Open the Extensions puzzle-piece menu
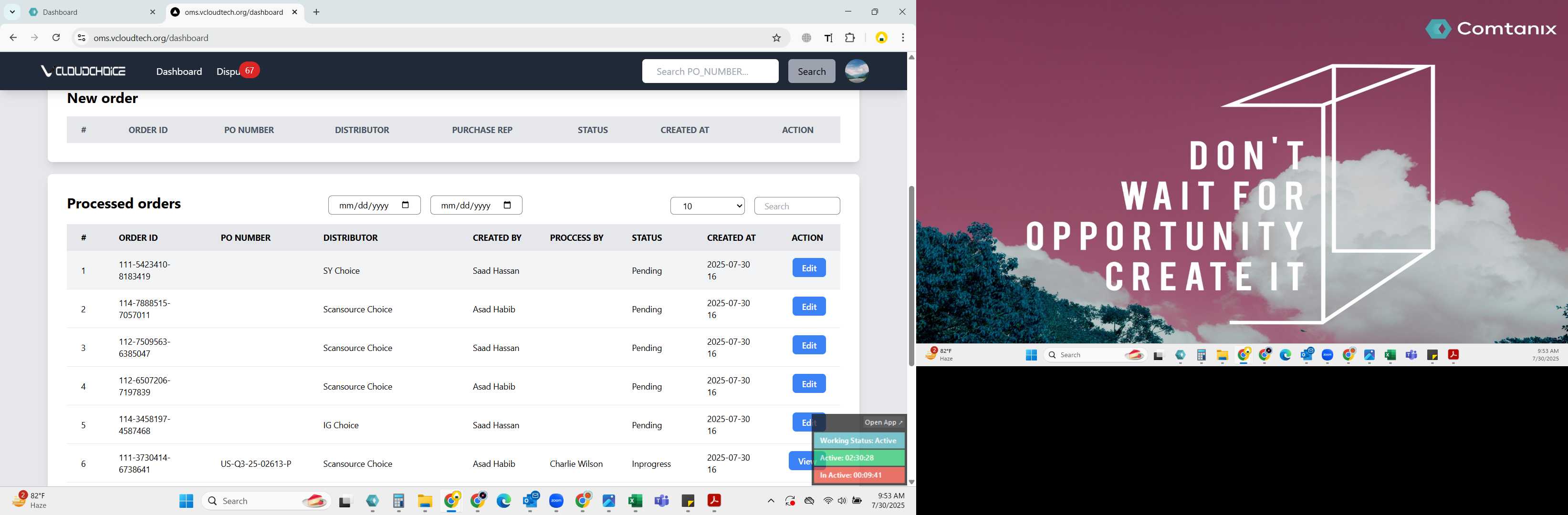The width and height of the screenshot is (1568, 515). point(850,38)
